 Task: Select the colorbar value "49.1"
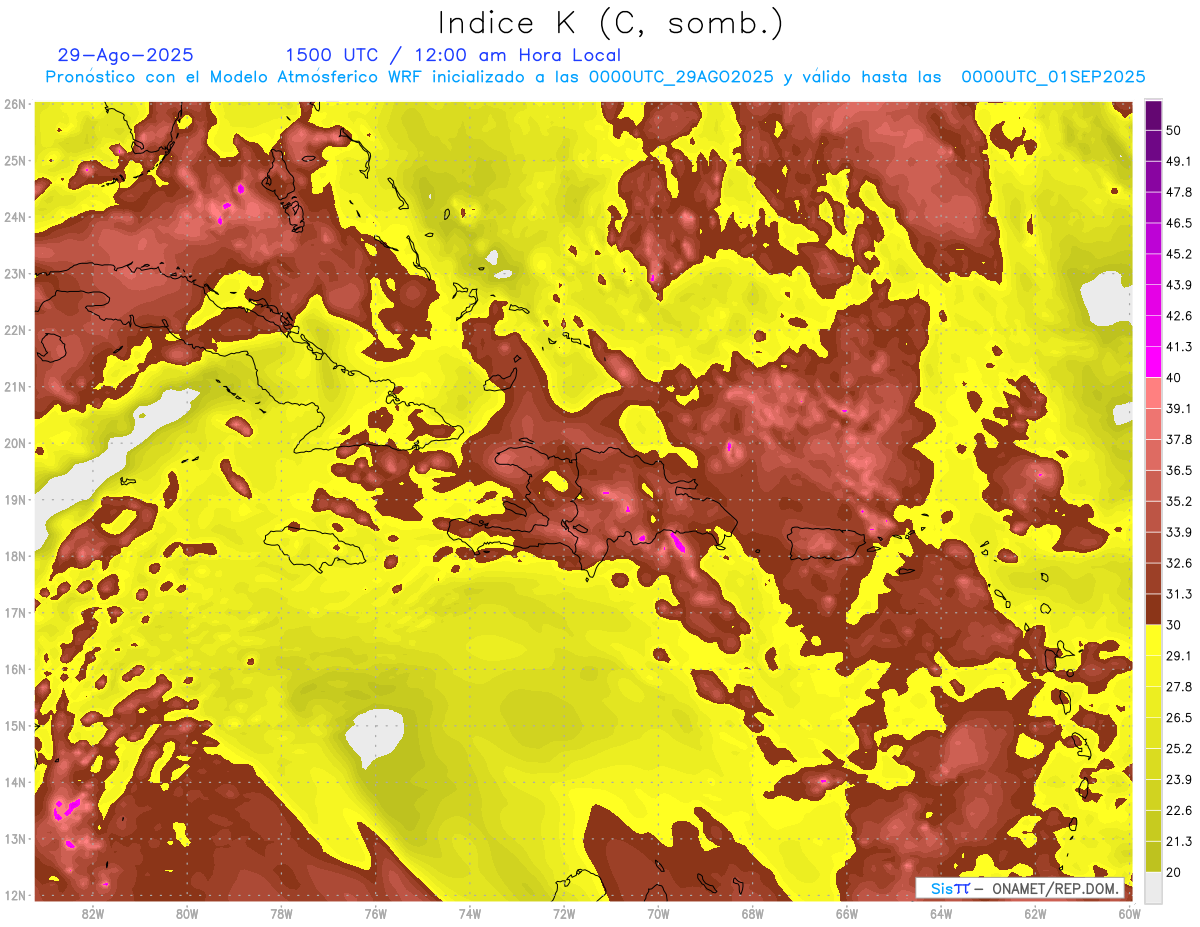pos(1179,160)
